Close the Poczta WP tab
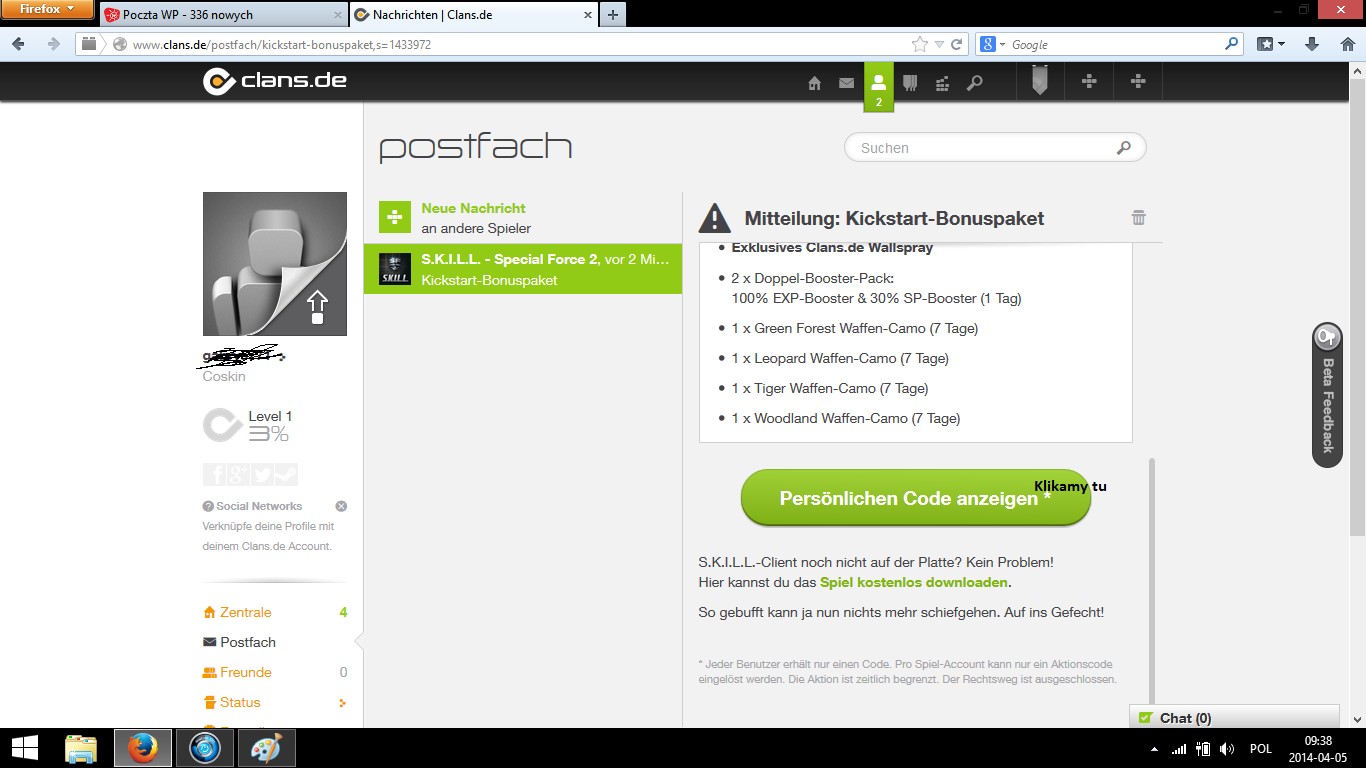The width and height of the screenshot is (1366, 768). 337,15
